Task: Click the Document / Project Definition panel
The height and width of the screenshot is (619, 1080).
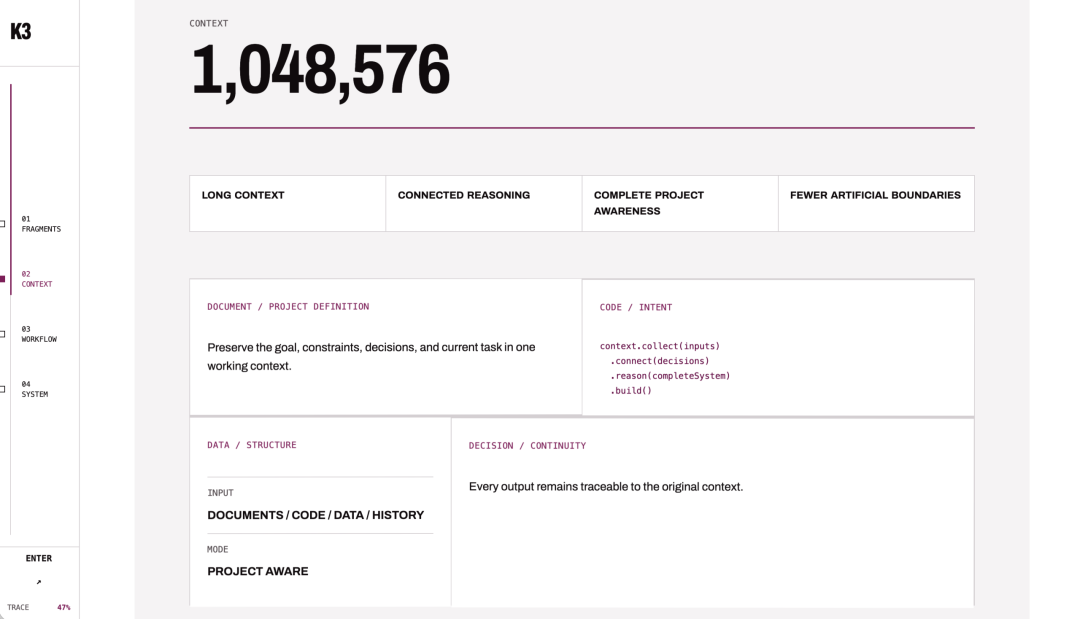Action: pyautogui.click(x=386, y=347)
